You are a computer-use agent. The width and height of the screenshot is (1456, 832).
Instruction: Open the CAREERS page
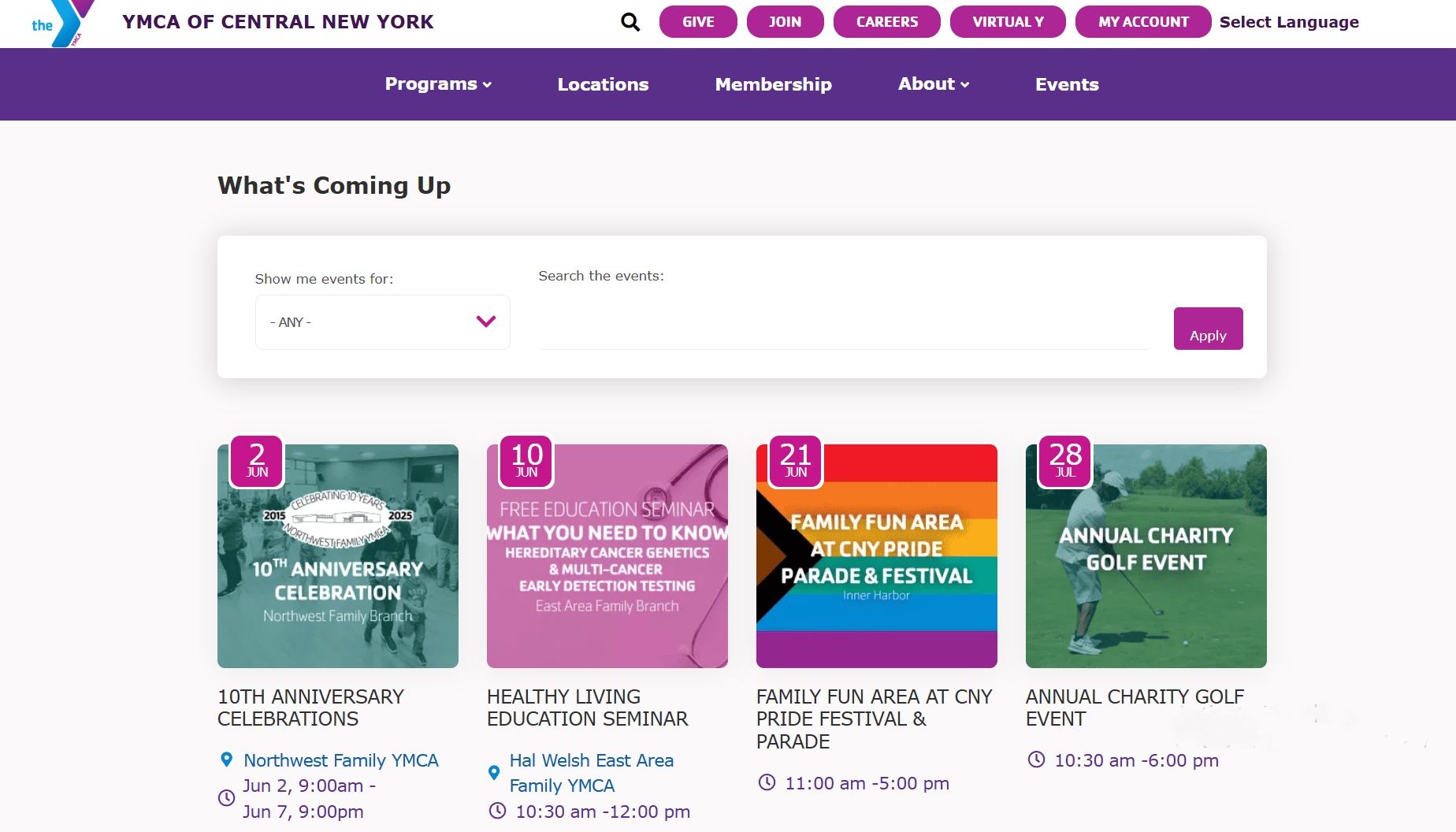tap(887, 22)
